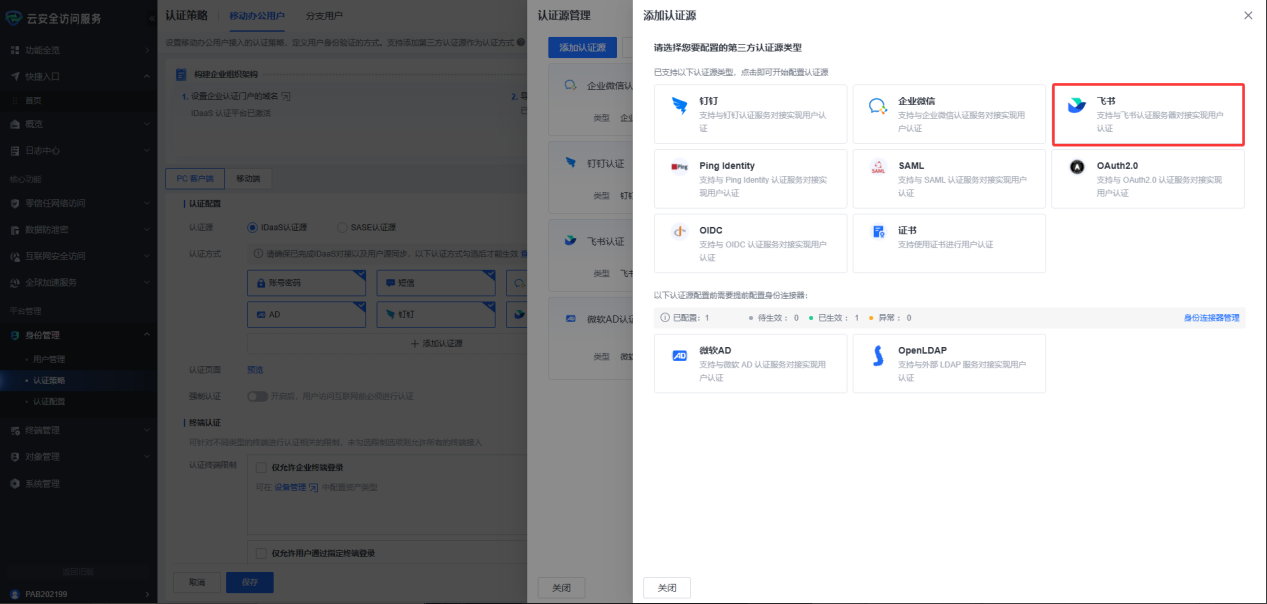Click the 证书 certificate icon
The width and height of the screenshot is (1267, 604).
click(x=878, y=231)
